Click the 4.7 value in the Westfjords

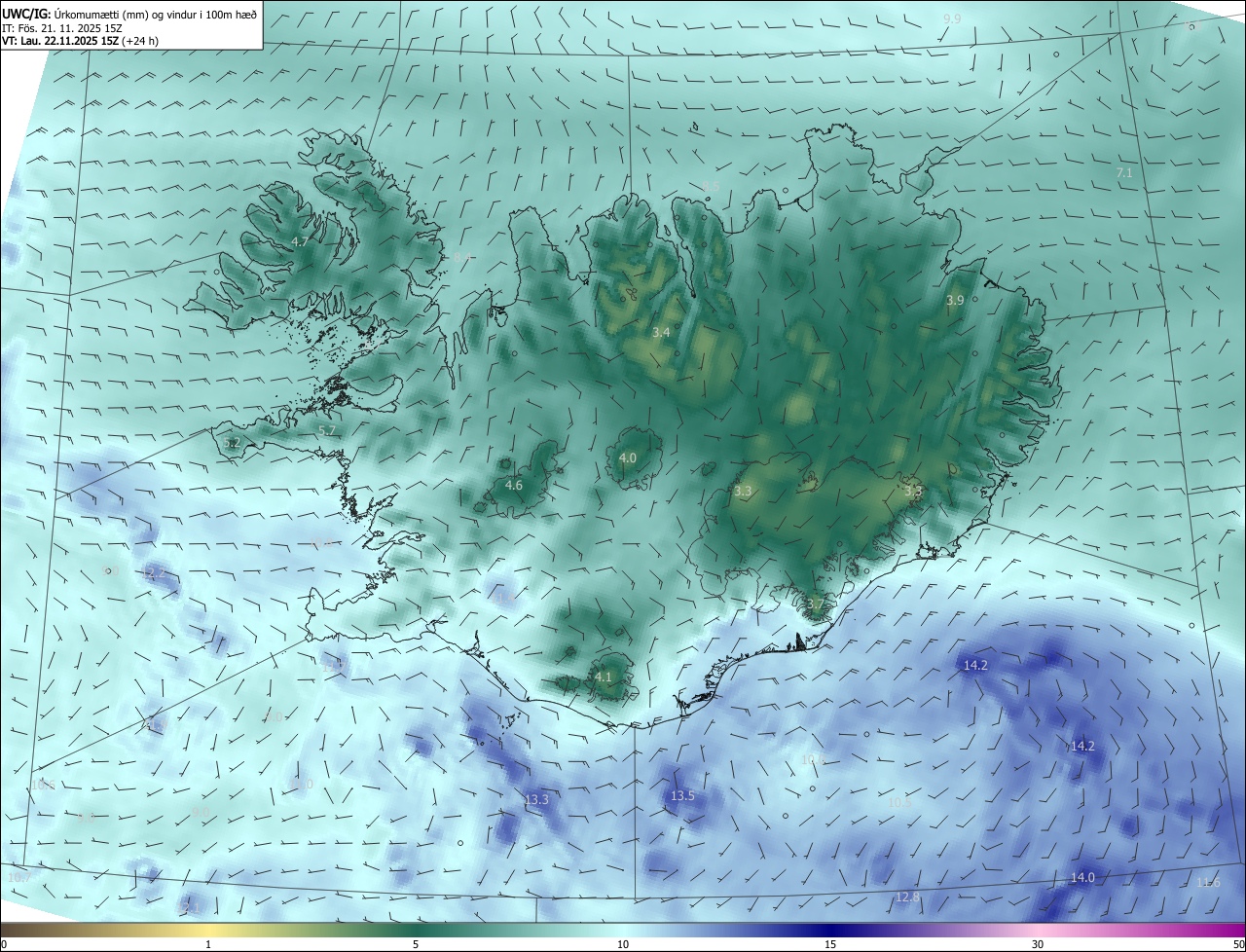click(x=300, y=241)
